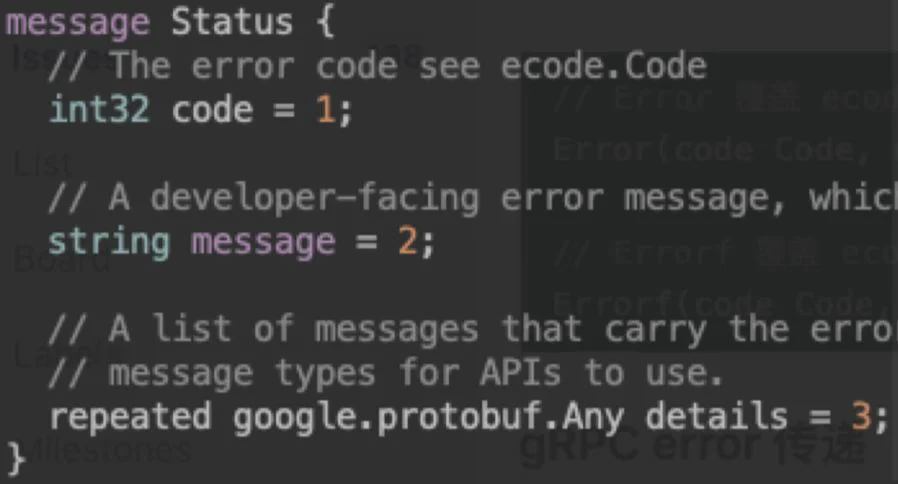Select the Status message name
Image resolution: width=898 pixels, height=484 pixels.
pos(232,22)
